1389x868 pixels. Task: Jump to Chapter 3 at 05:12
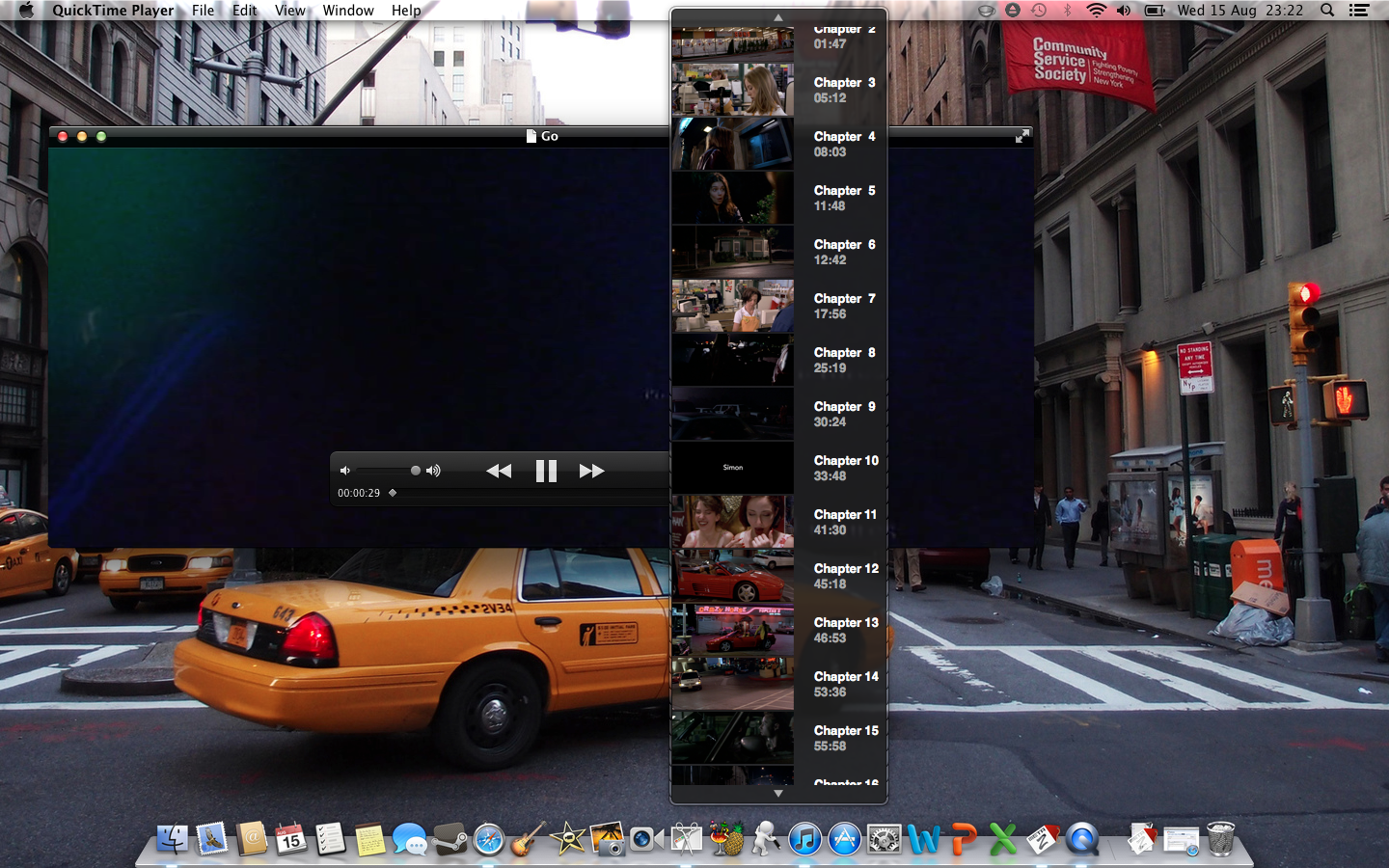[778, 90]
